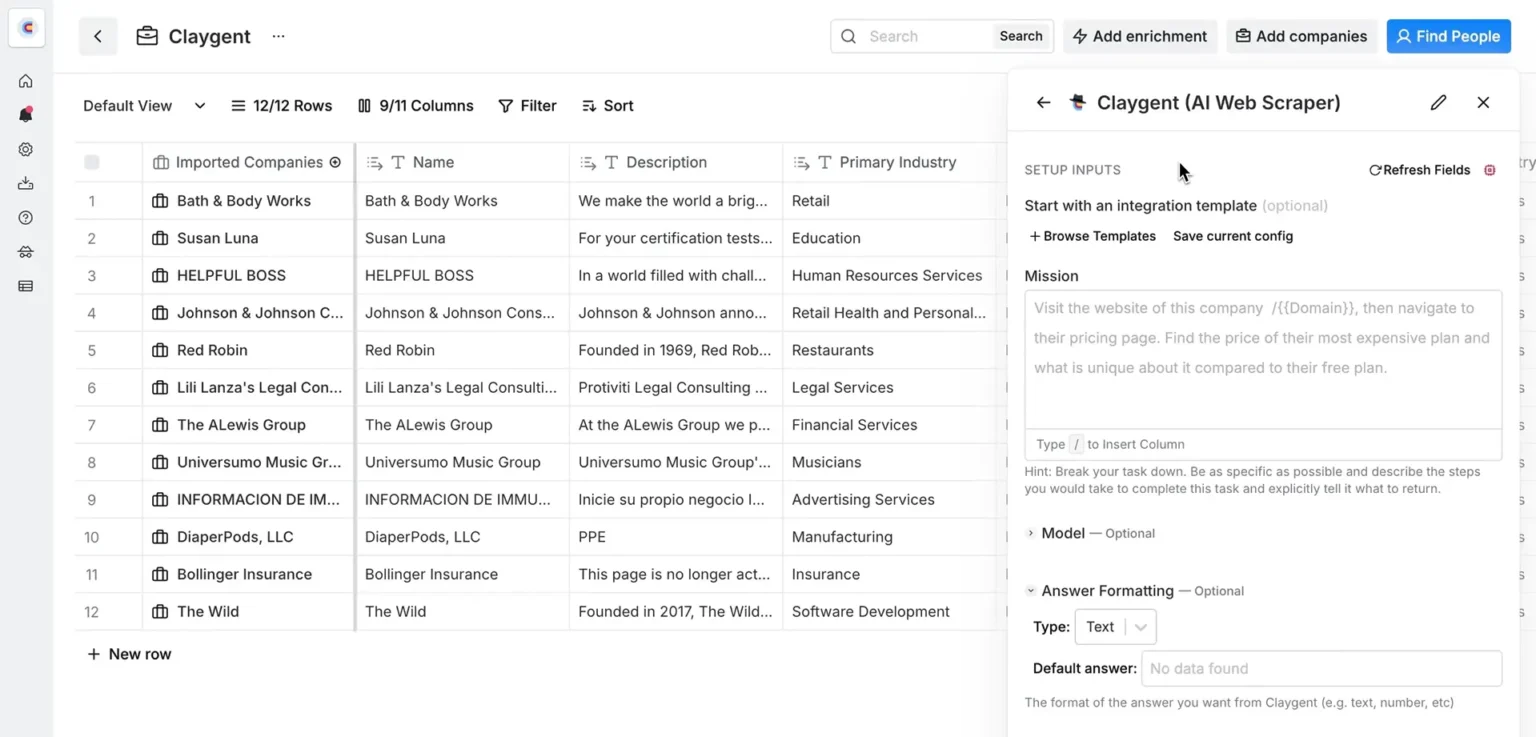The image size is (1536, 737).
Task: Go back in the Claygent panel
Action: pyautogui.click(x=1043, y=102)
